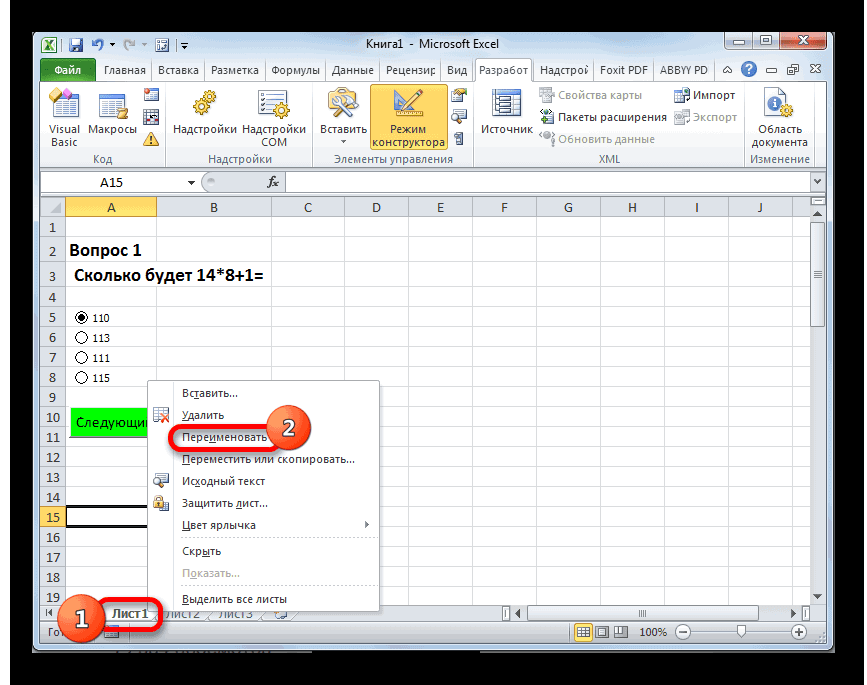
Task: Switch to the Home (Главная) tab
Action: 125,70
